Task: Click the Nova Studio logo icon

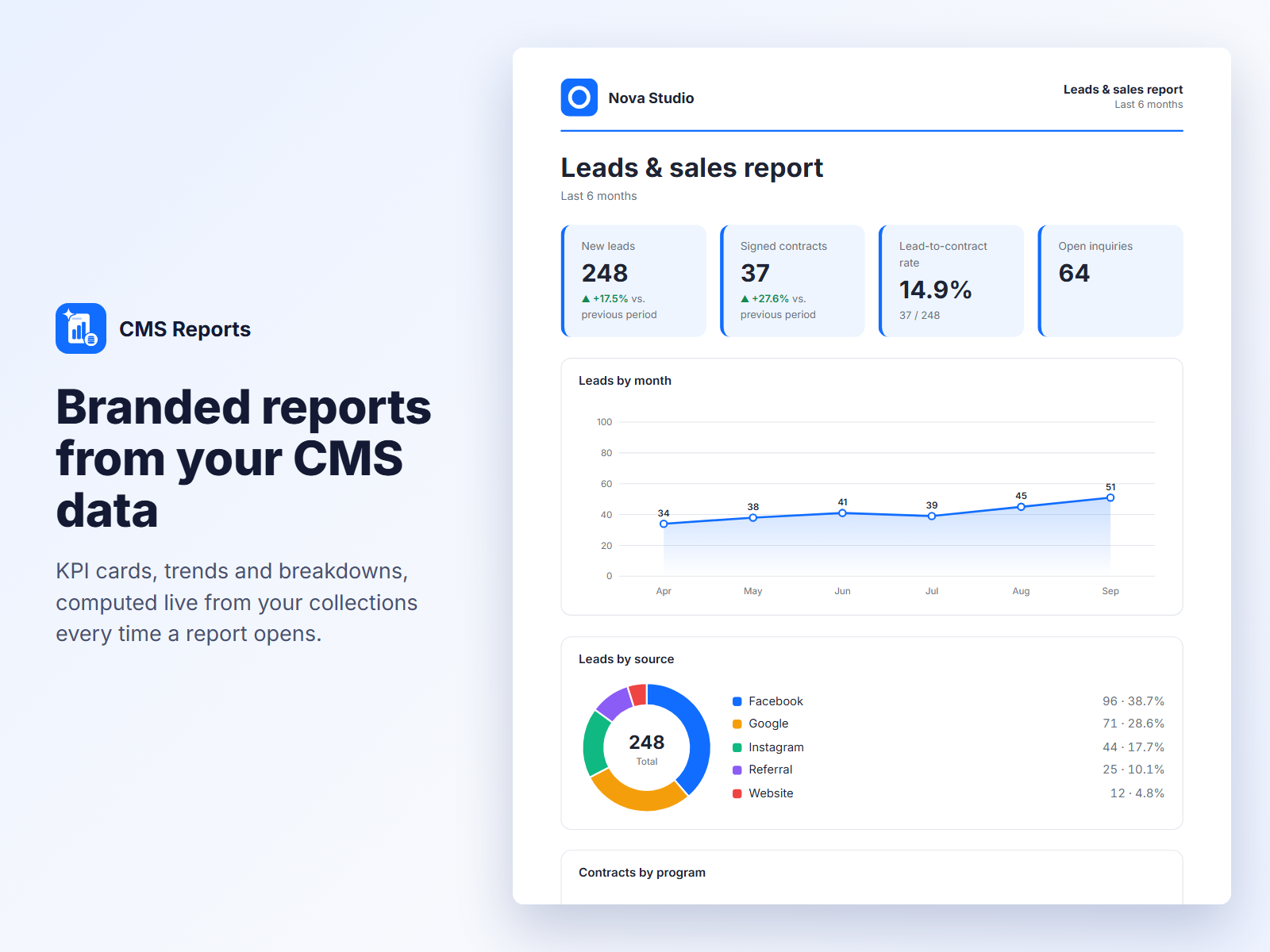Action: click(579, 98)
